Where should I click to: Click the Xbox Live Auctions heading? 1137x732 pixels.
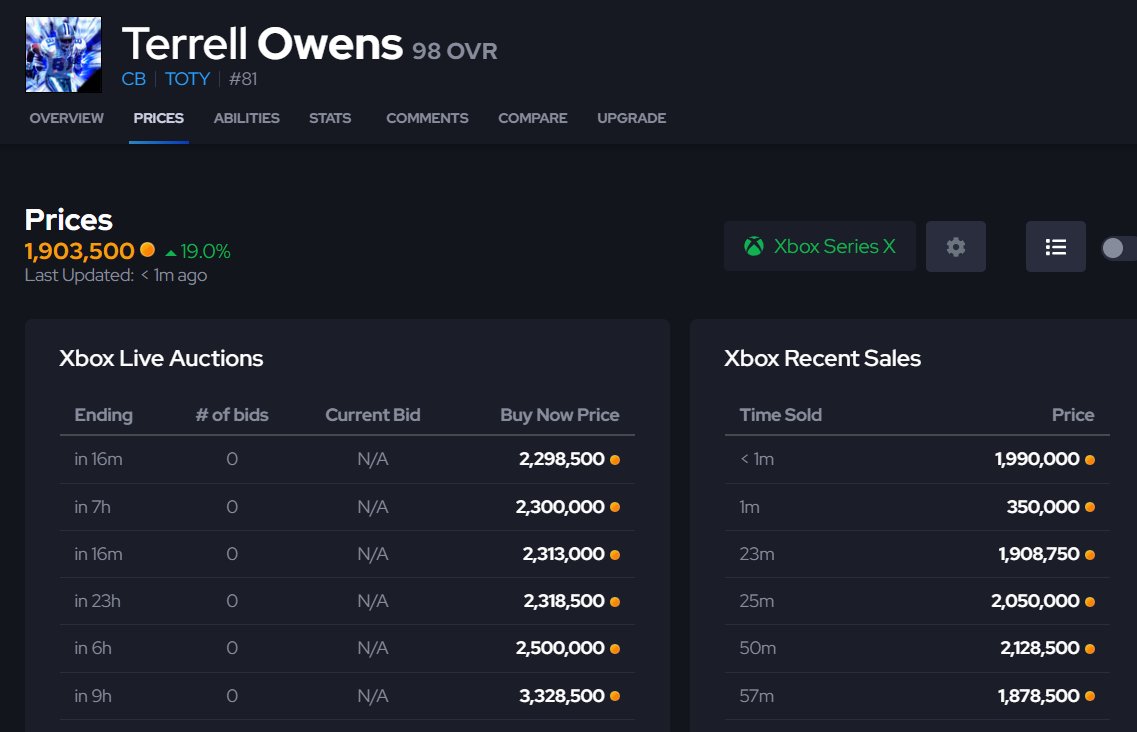tap(161, 358)
